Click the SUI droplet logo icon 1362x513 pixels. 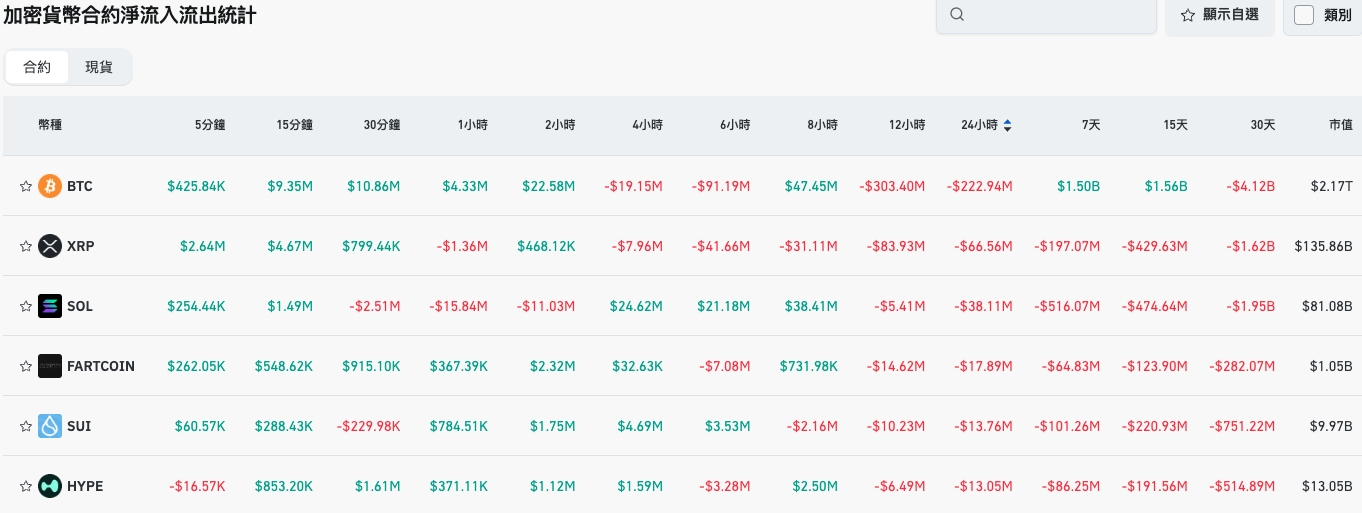coord(50,426)
